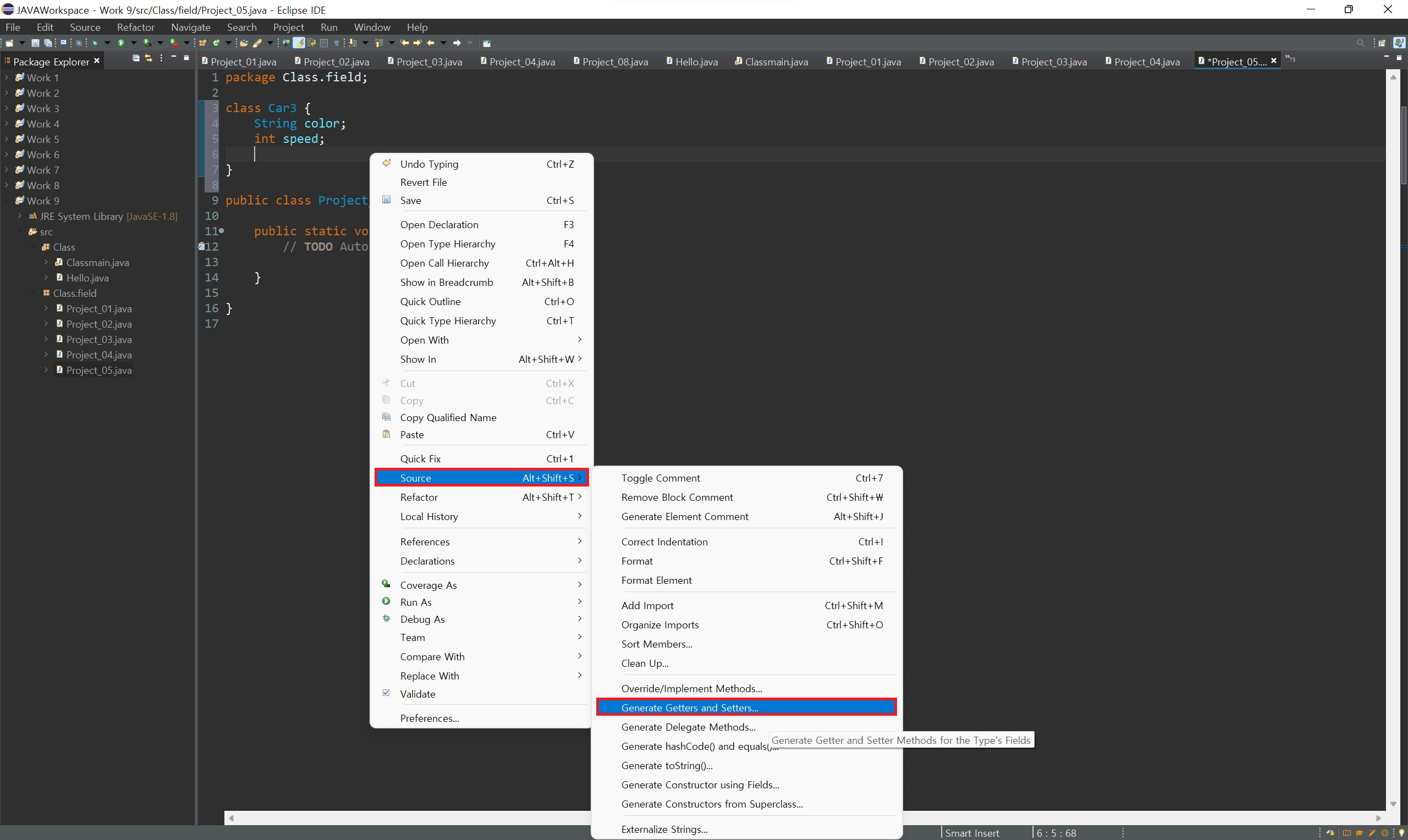Click the horizontal scrollbar left arrow
Viewport: 1408px width, 840px height.
pyautogui.click(x=231, y=818)
